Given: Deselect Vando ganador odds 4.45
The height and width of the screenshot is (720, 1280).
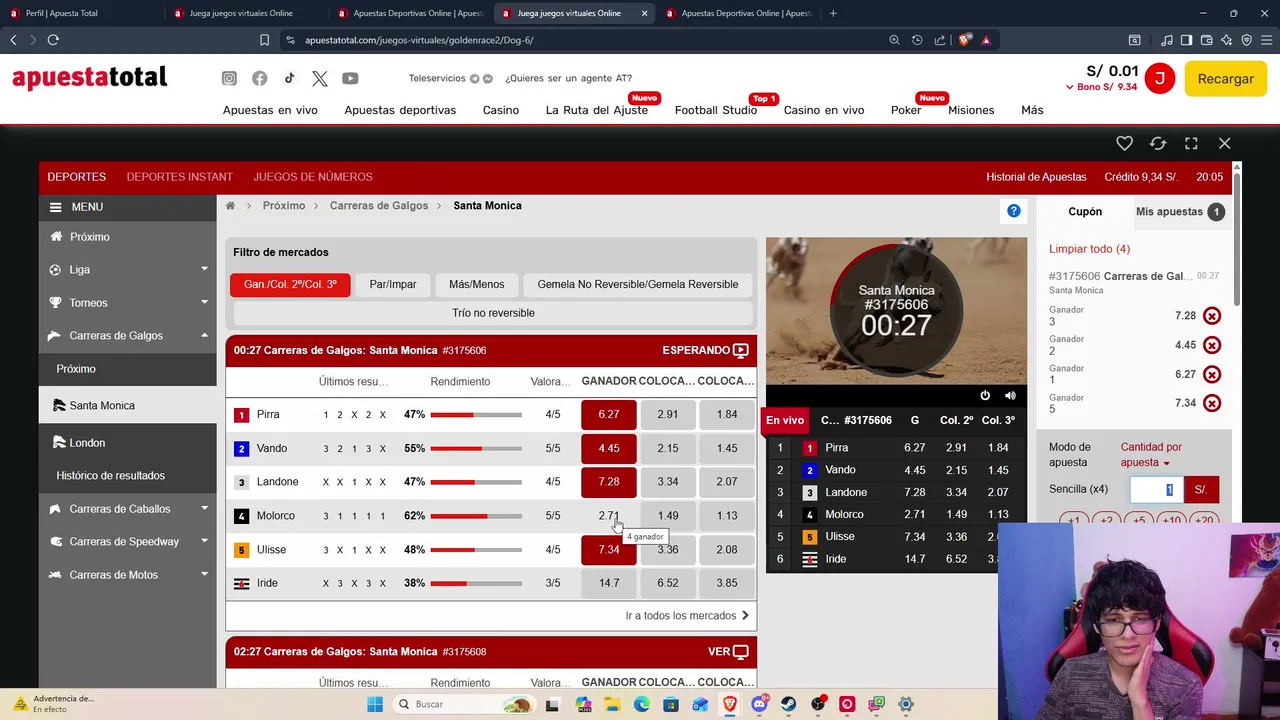Looking at the screenshot, I should (x=609, y=448).
